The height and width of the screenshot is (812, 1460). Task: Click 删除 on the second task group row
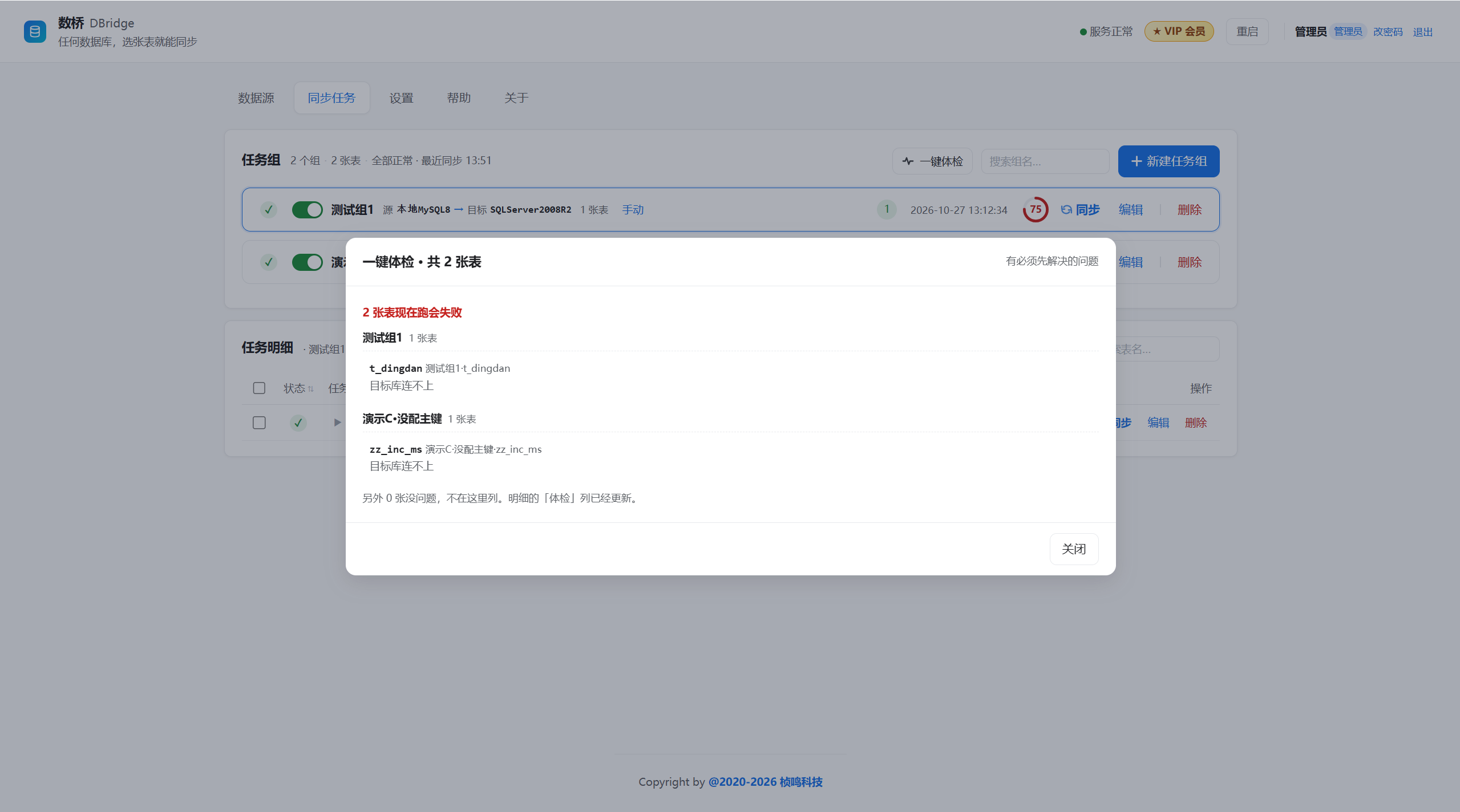coord(1190,262)
